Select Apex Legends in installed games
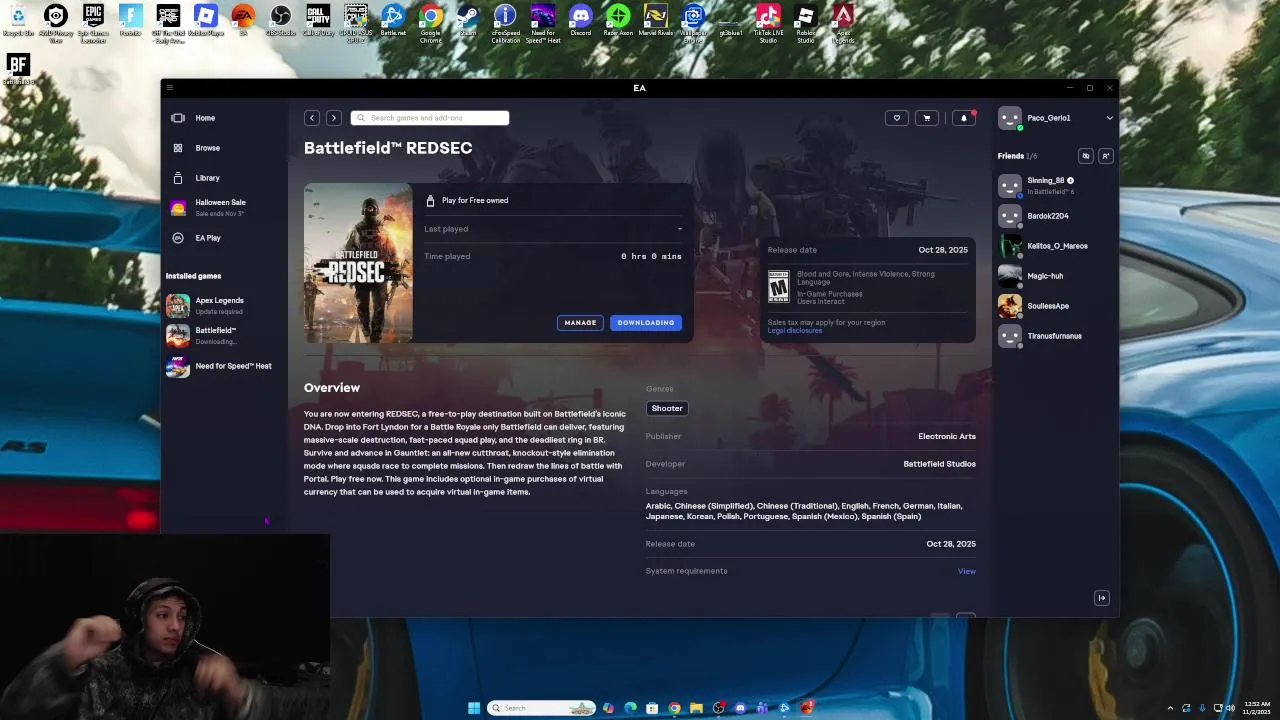The width and height of the screenshot is (1280, 720). coord(220,305)
